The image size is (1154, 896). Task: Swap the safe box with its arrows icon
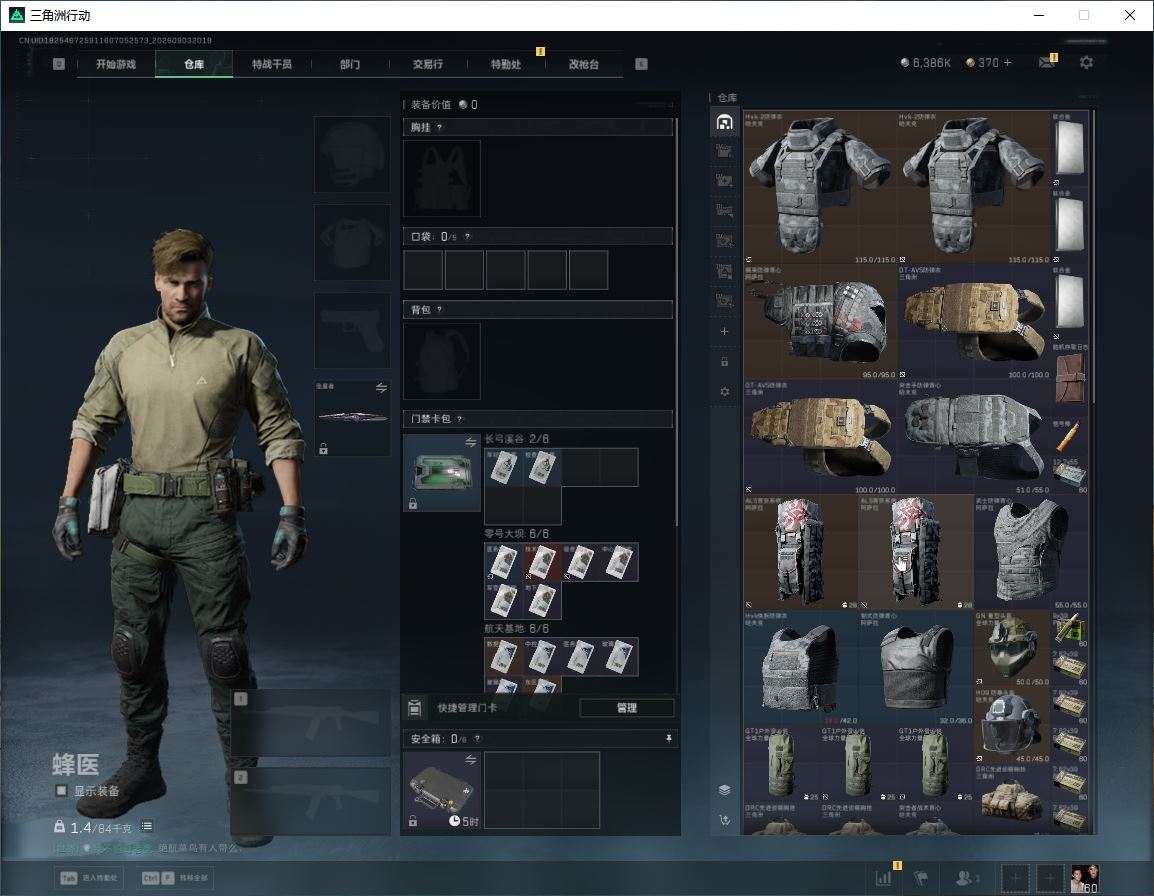[x=470, y=759]
